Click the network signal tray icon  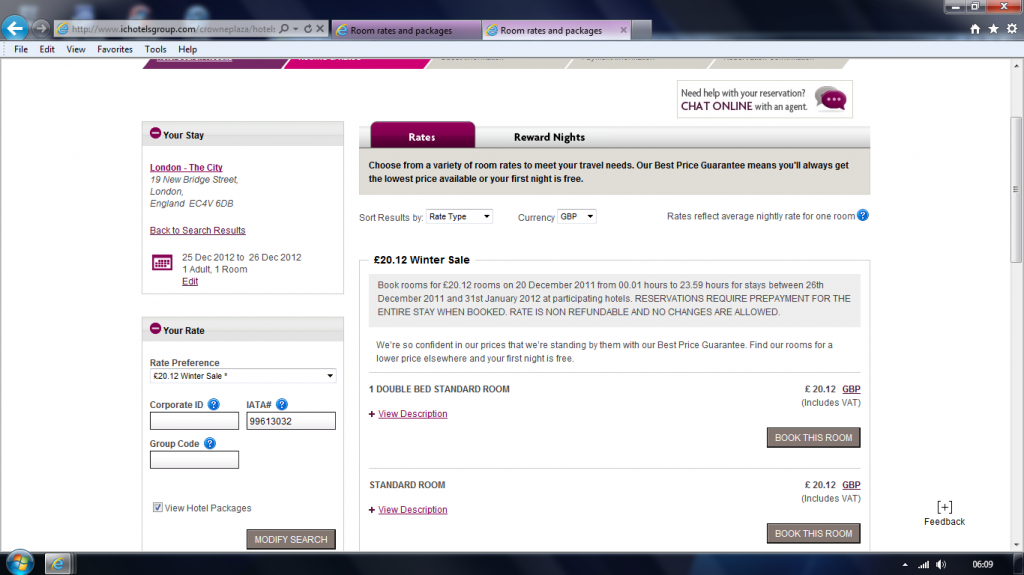pyautogui.click(x=923, y=565)
